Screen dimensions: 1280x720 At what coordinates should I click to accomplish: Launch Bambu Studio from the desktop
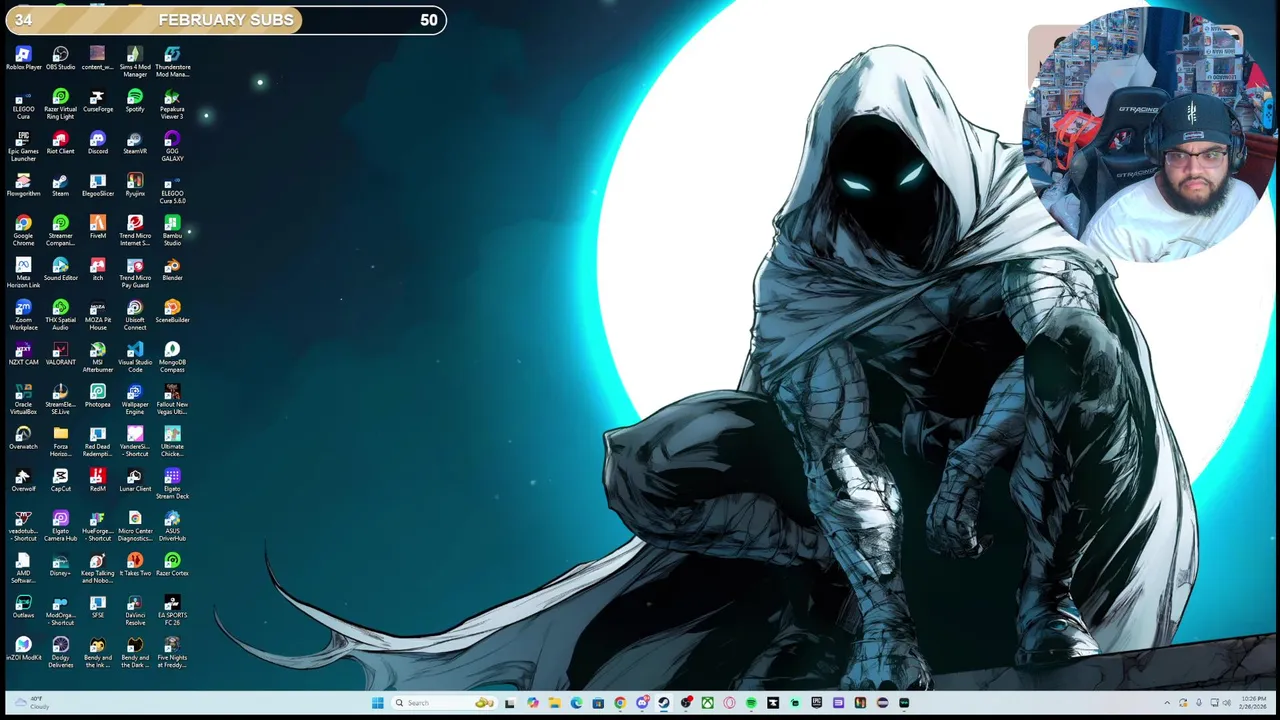tap(172, 230)
